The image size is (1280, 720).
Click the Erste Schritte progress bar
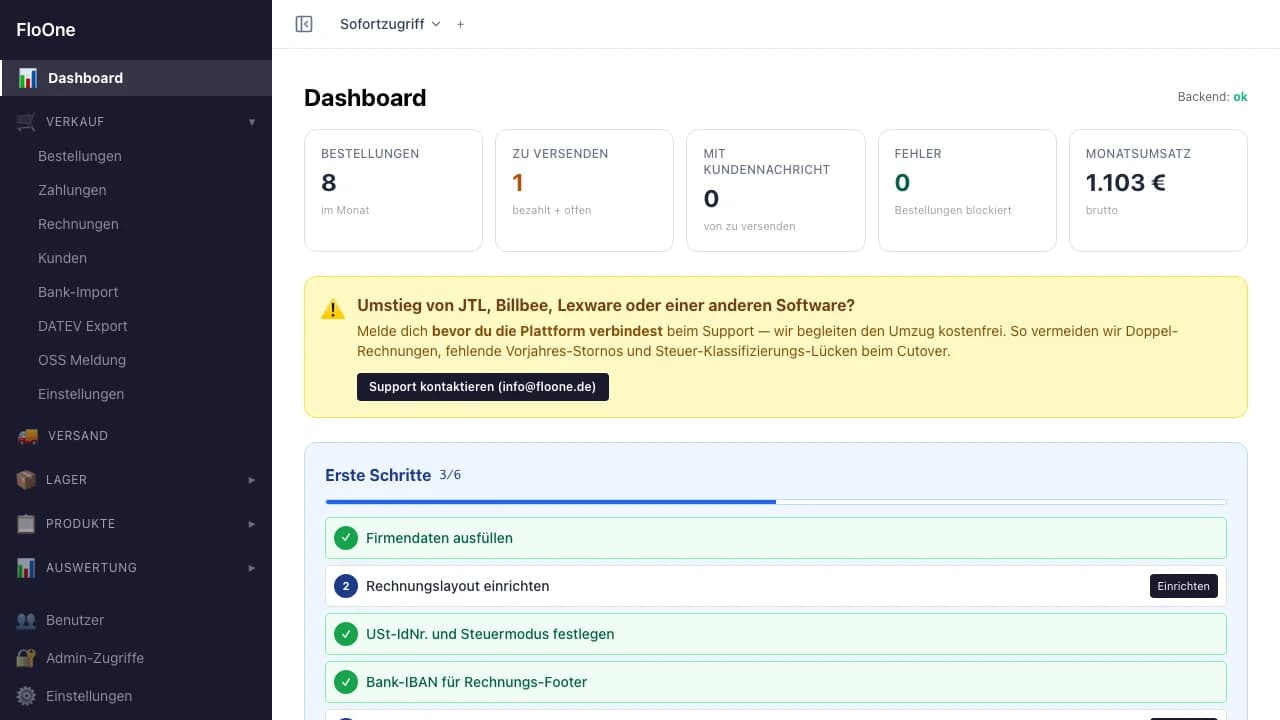point(776,501)
